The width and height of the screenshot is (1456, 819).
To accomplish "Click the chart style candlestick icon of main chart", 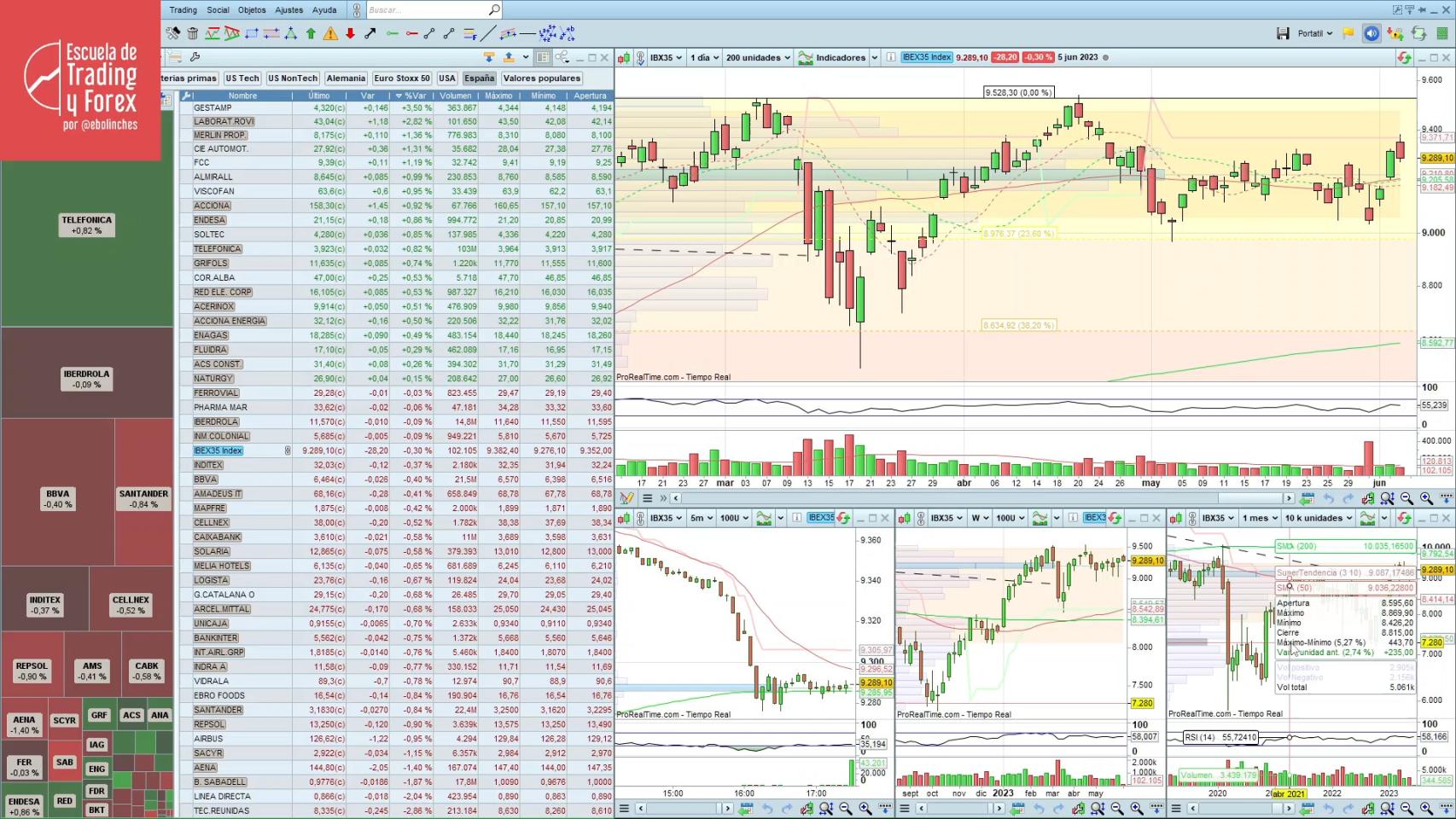I will coord(624,57).
